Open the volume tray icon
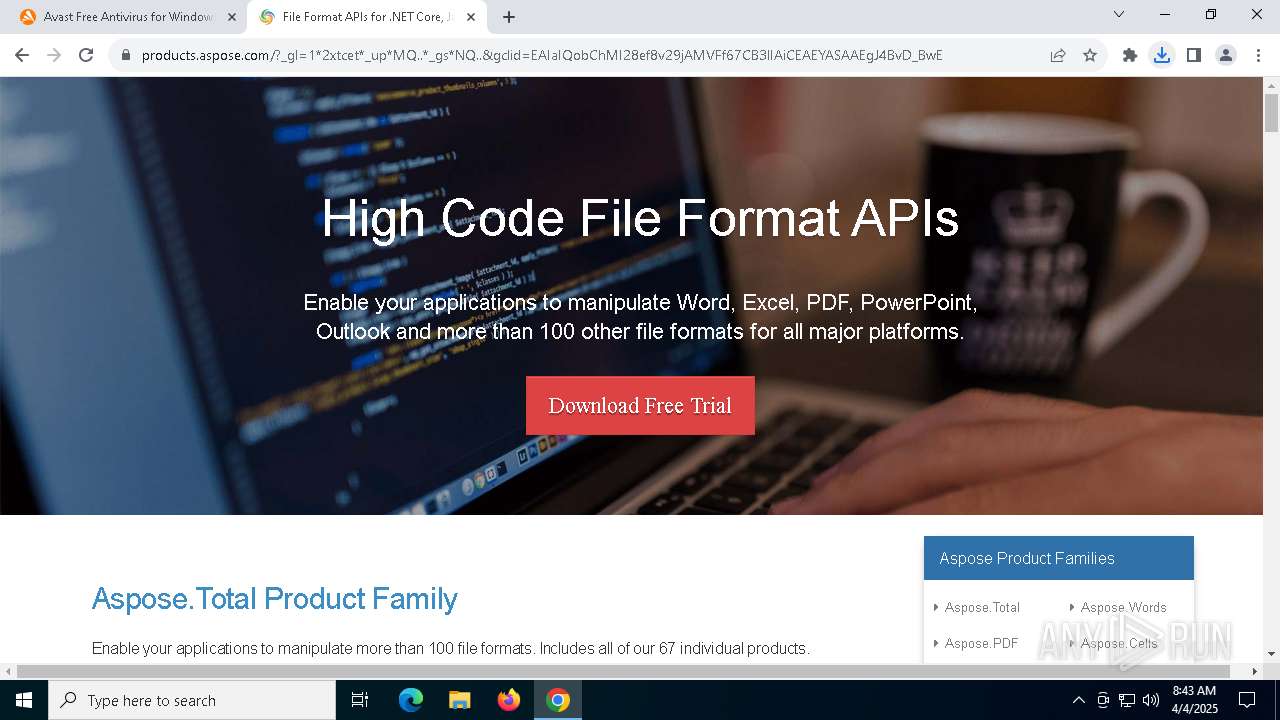 (1151, 700)
